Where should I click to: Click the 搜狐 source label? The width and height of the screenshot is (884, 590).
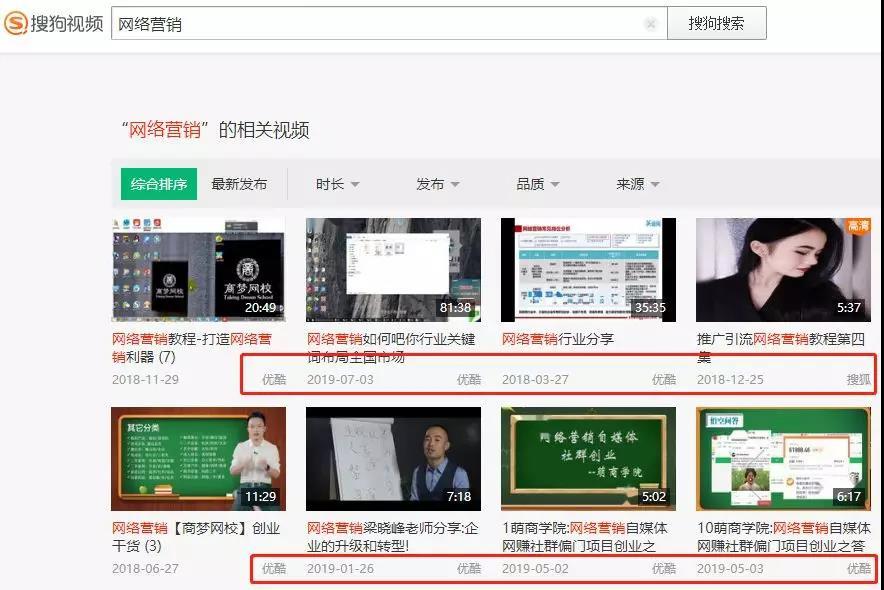coord(859,380)
